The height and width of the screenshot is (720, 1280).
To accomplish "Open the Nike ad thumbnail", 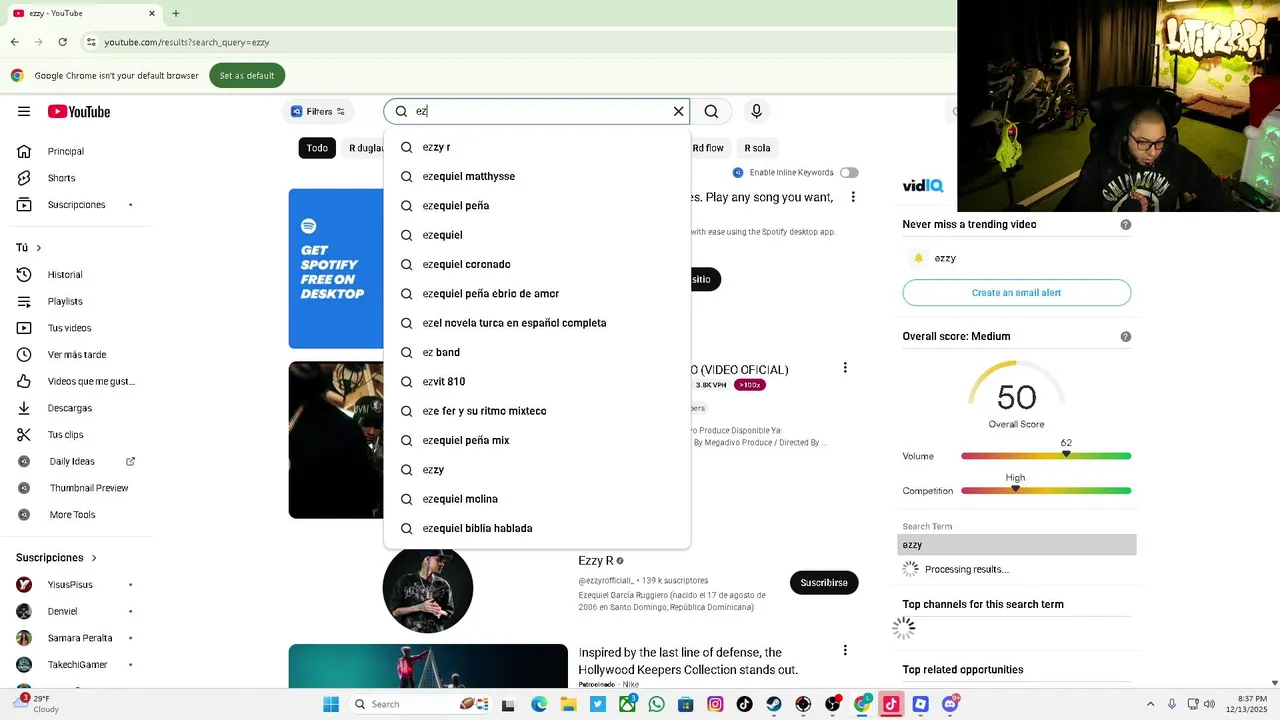I will pyautogui.click(x=428, y=666).
